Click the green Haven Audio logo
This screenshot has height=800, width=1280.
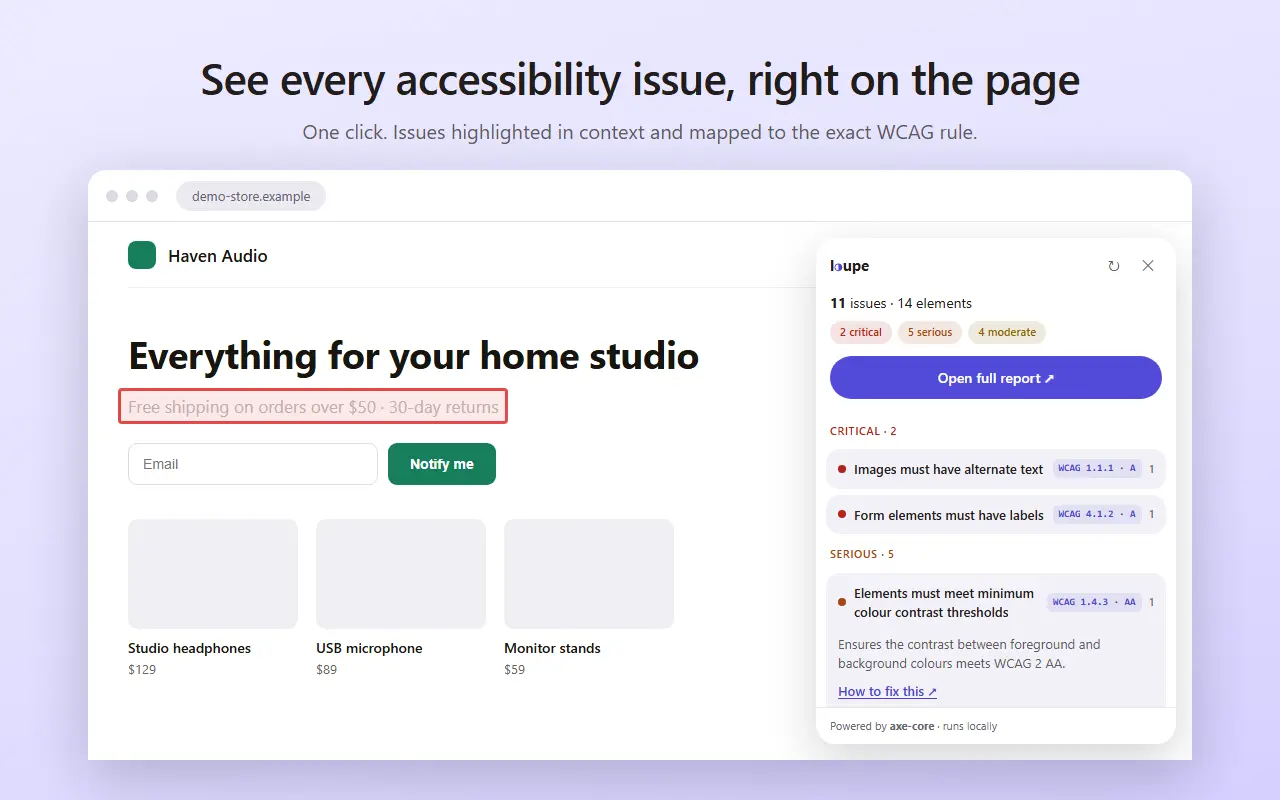click(142, 255)
